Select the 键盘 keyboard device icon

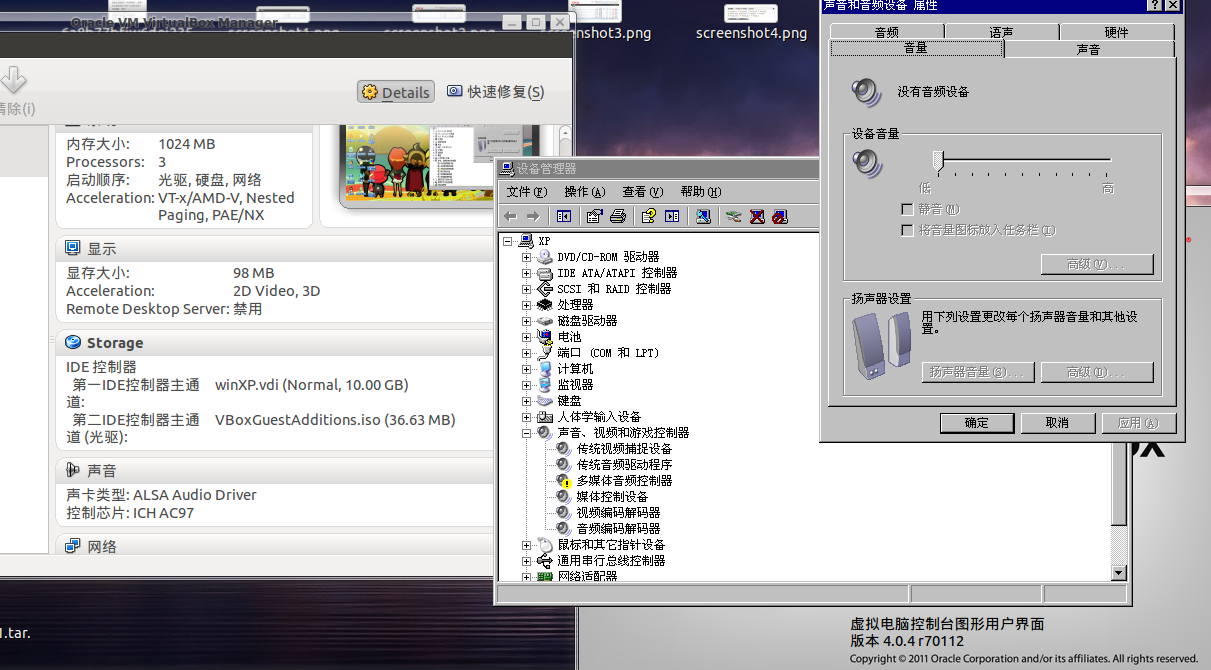[545, 401]
